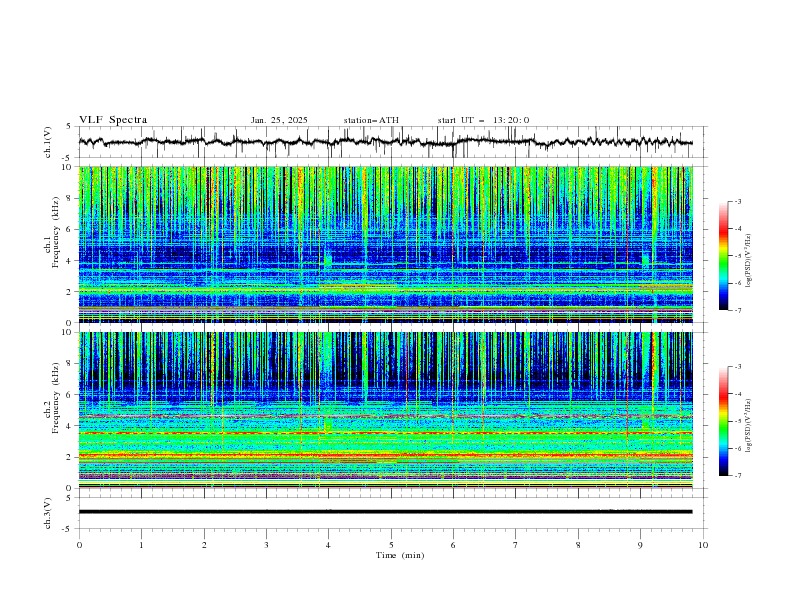The height and width of the screenshot is (612, 792).
Task: Select the "station=ATH" header label
Action: (371, 120)
